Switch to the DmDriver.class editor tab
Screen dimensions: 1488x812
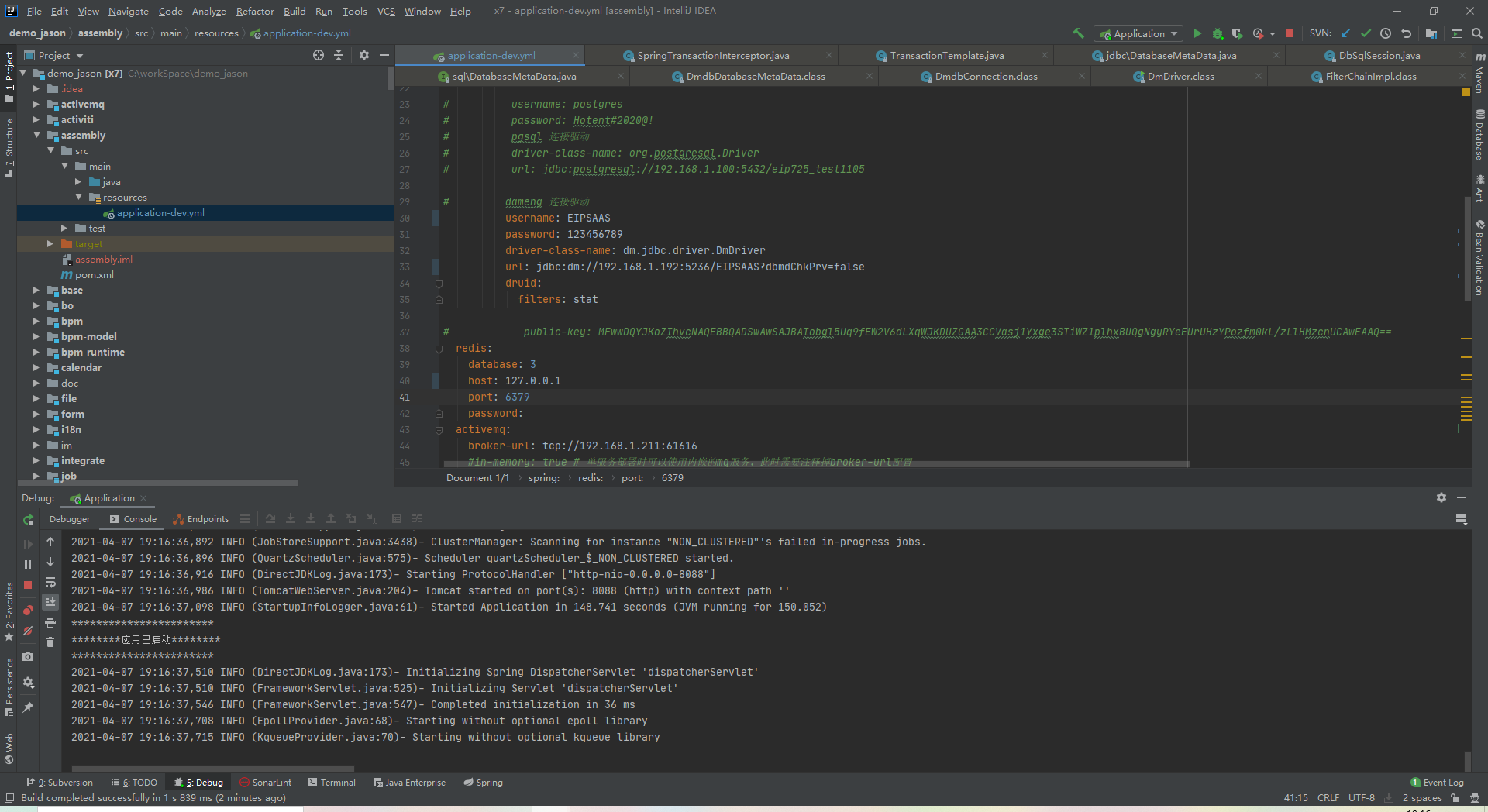click(x=1180, y=77)
